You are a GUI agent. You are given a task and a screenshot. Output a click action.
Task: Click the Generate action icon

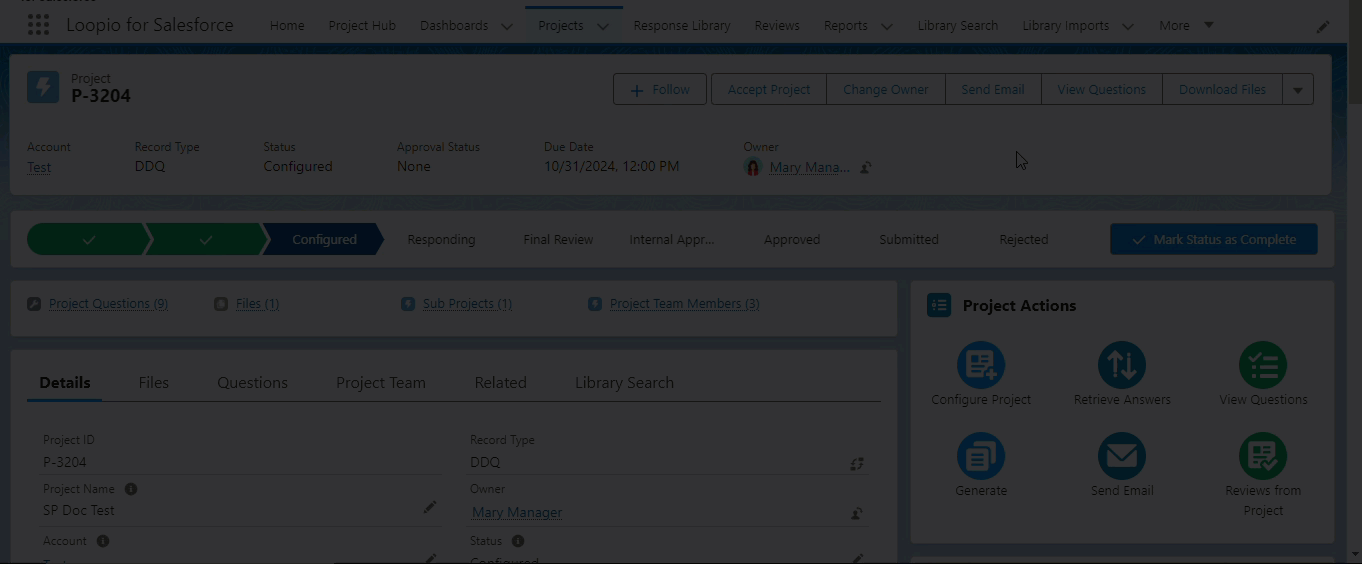981,456
